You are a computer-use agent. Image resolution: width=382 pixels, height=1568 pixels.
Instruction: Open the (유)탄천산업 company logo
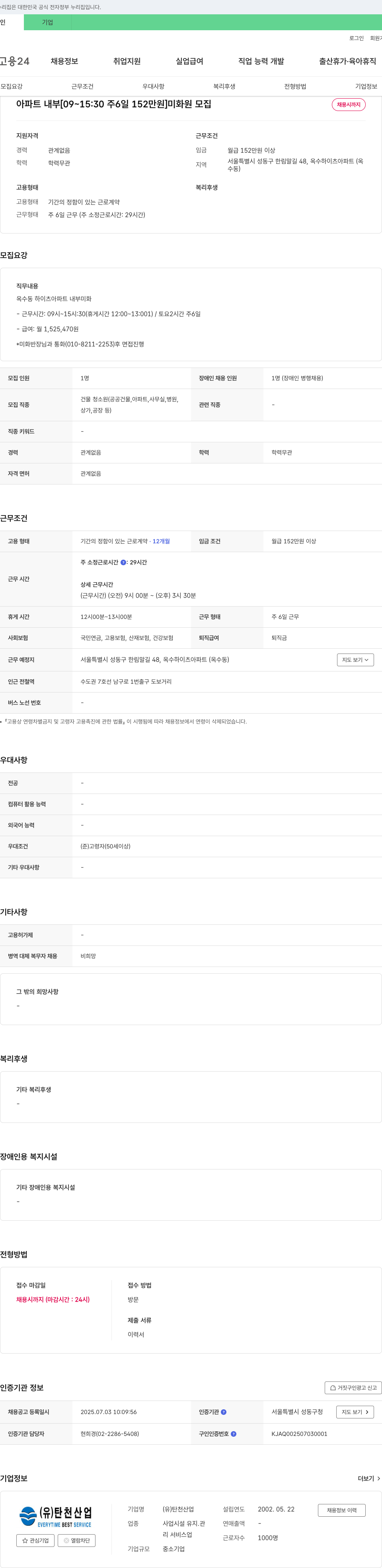point(55,1516)
